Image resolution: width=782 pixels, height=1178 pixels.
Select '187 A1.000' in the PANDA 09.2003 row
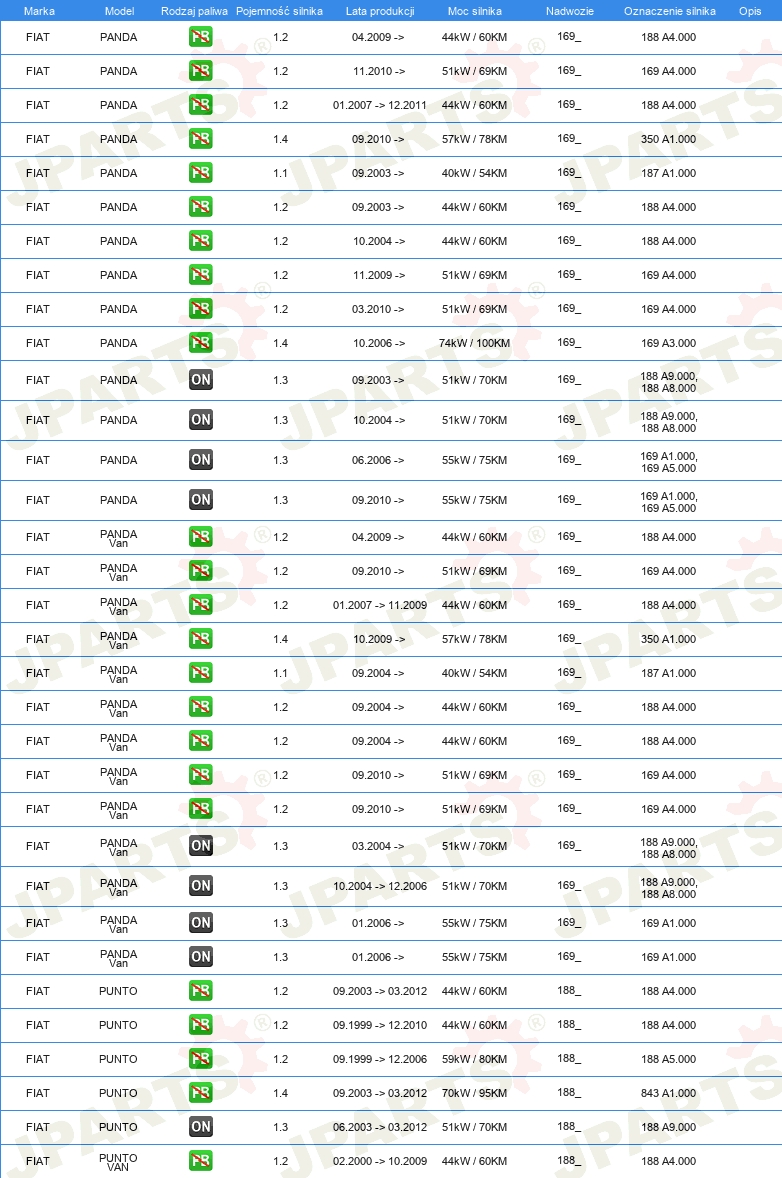(669, 174)
